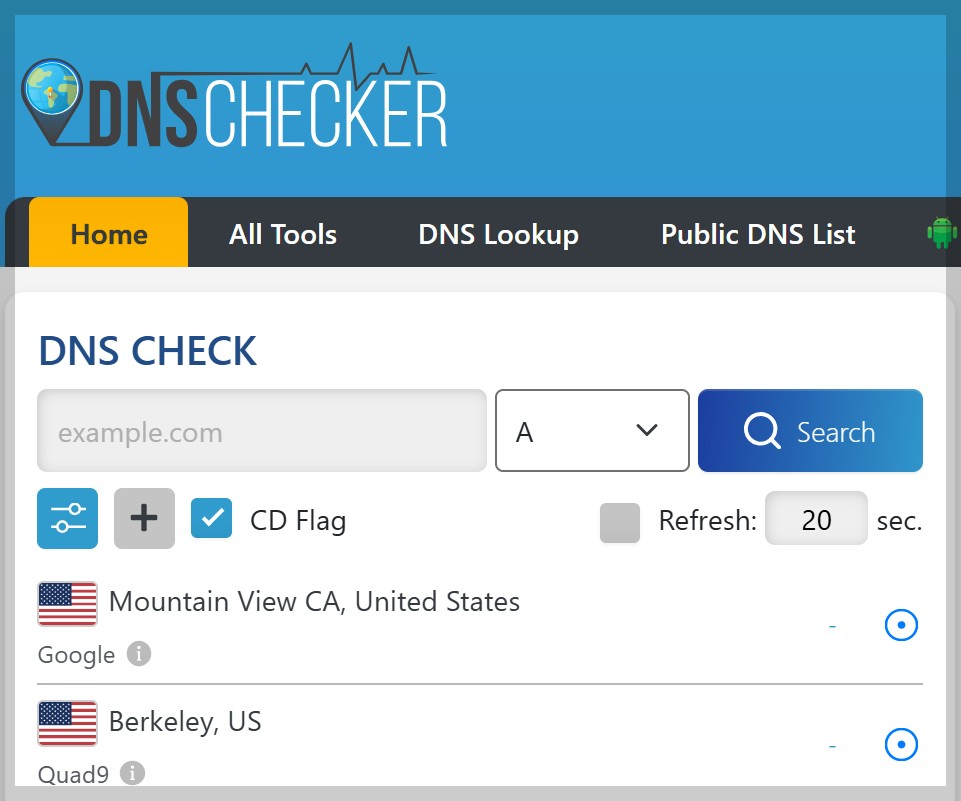961x801 pixels.
Task: Click the US flag beside Mountain View
Action: [x=67, y=604]
